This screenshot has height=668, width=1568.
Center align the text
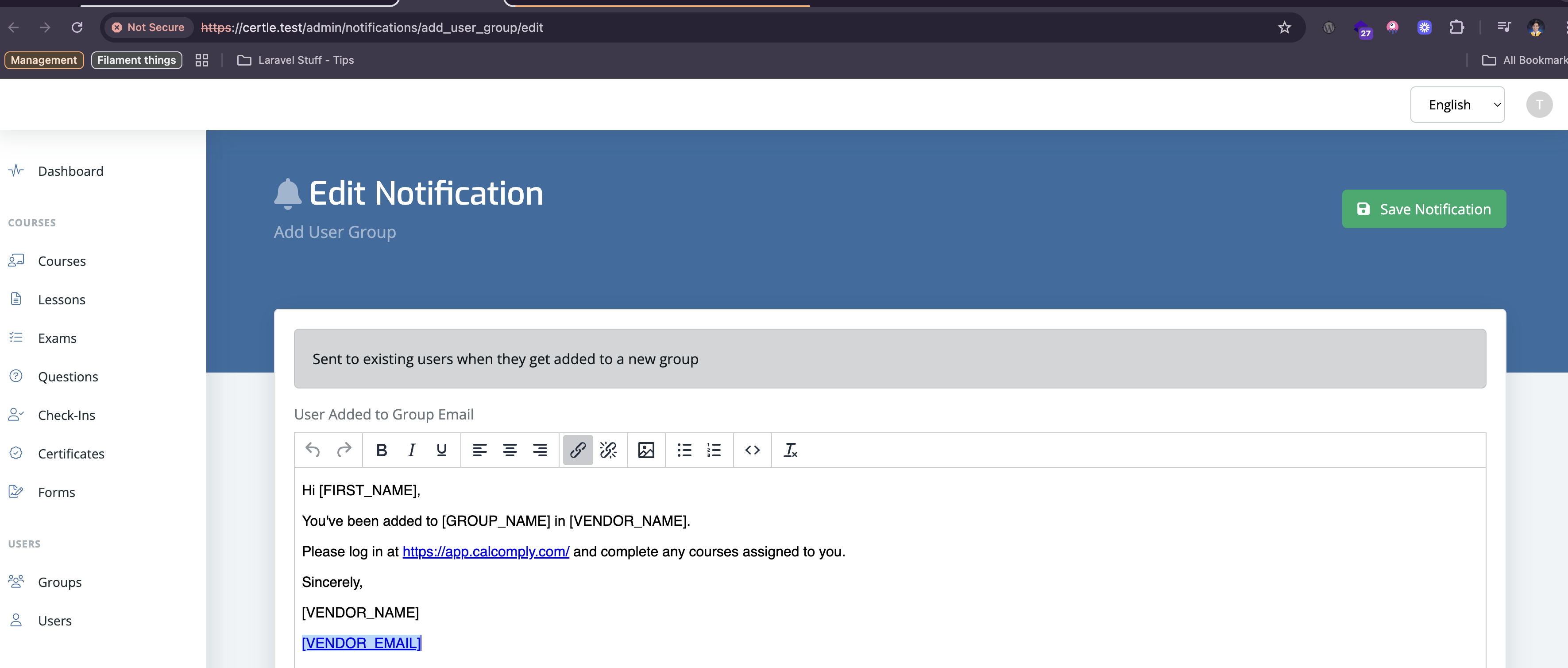click(x=510, y=450)
